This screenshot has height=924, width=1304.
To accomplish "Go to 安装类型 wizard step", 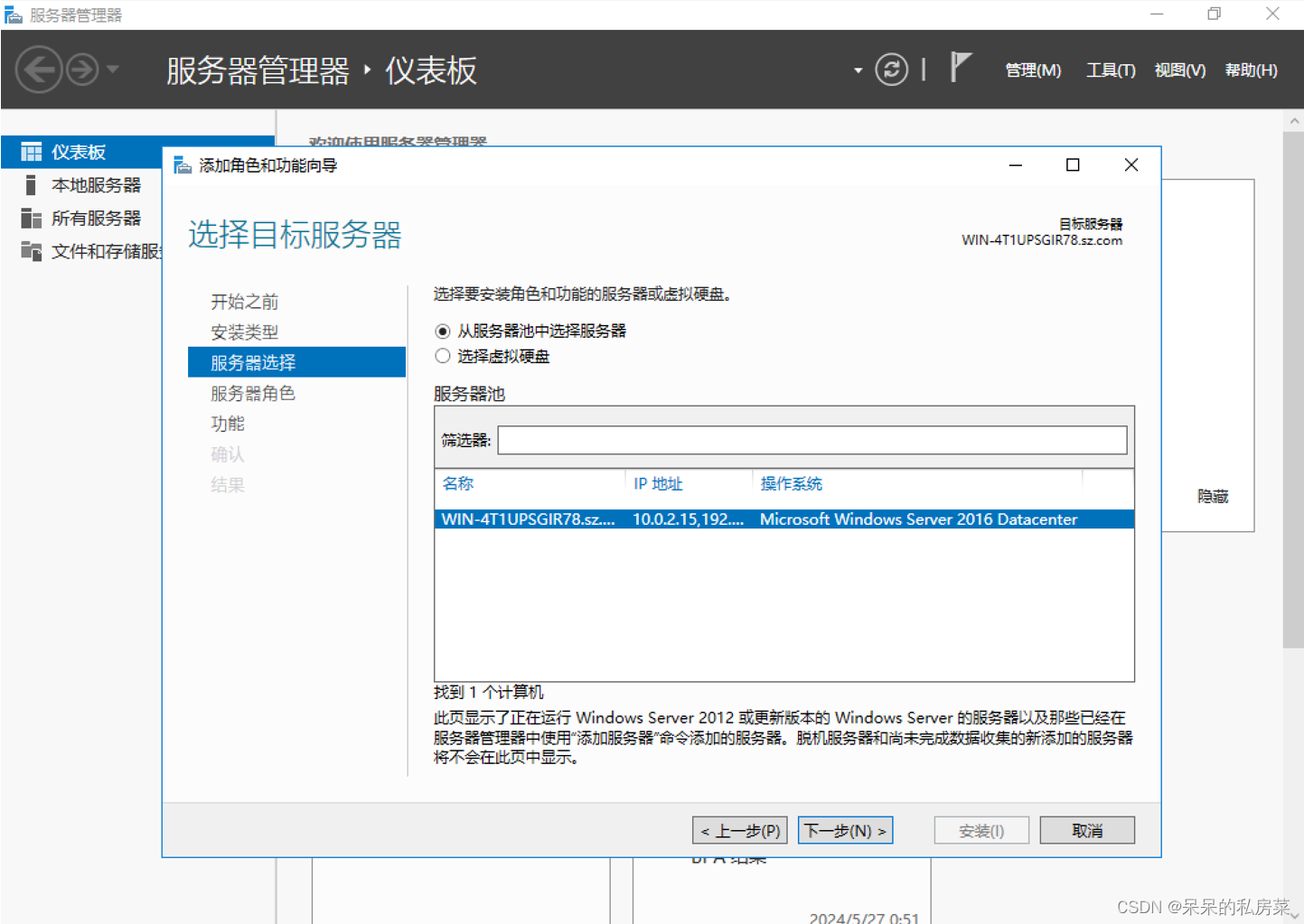I will point(245,332).
